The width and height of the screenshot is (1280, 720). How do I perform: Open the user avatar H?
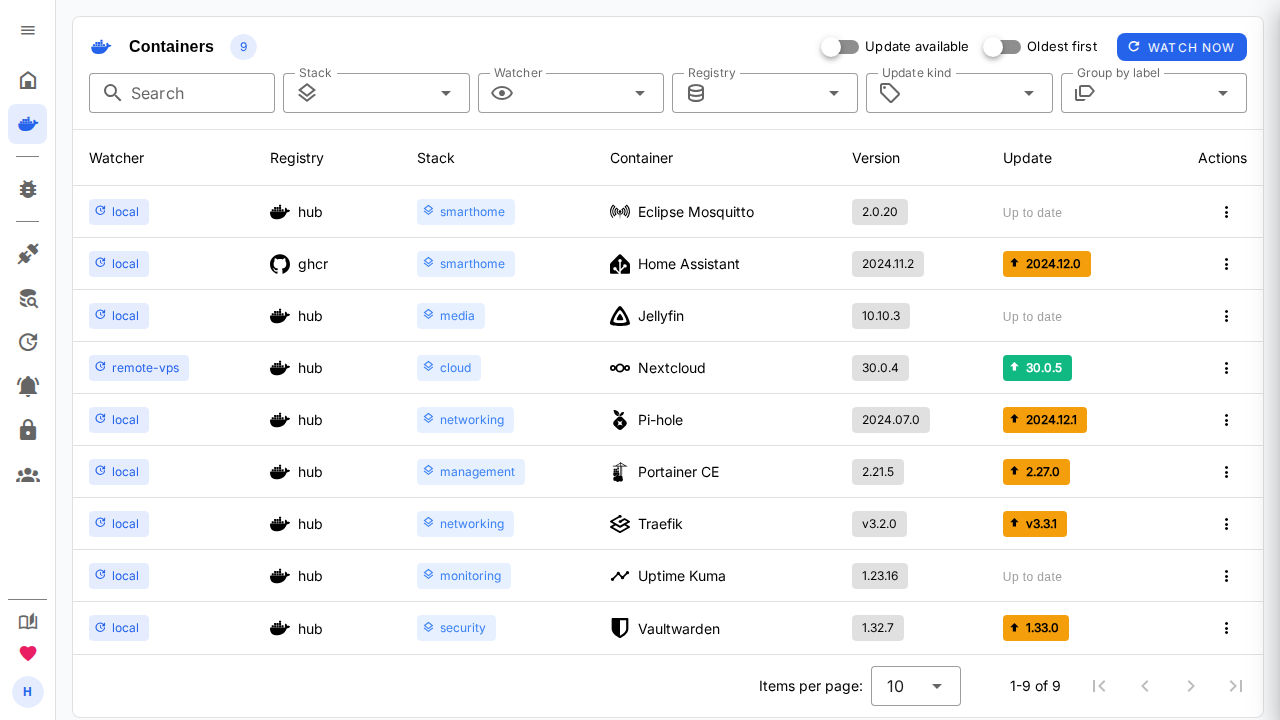click(x=28, y=692)
